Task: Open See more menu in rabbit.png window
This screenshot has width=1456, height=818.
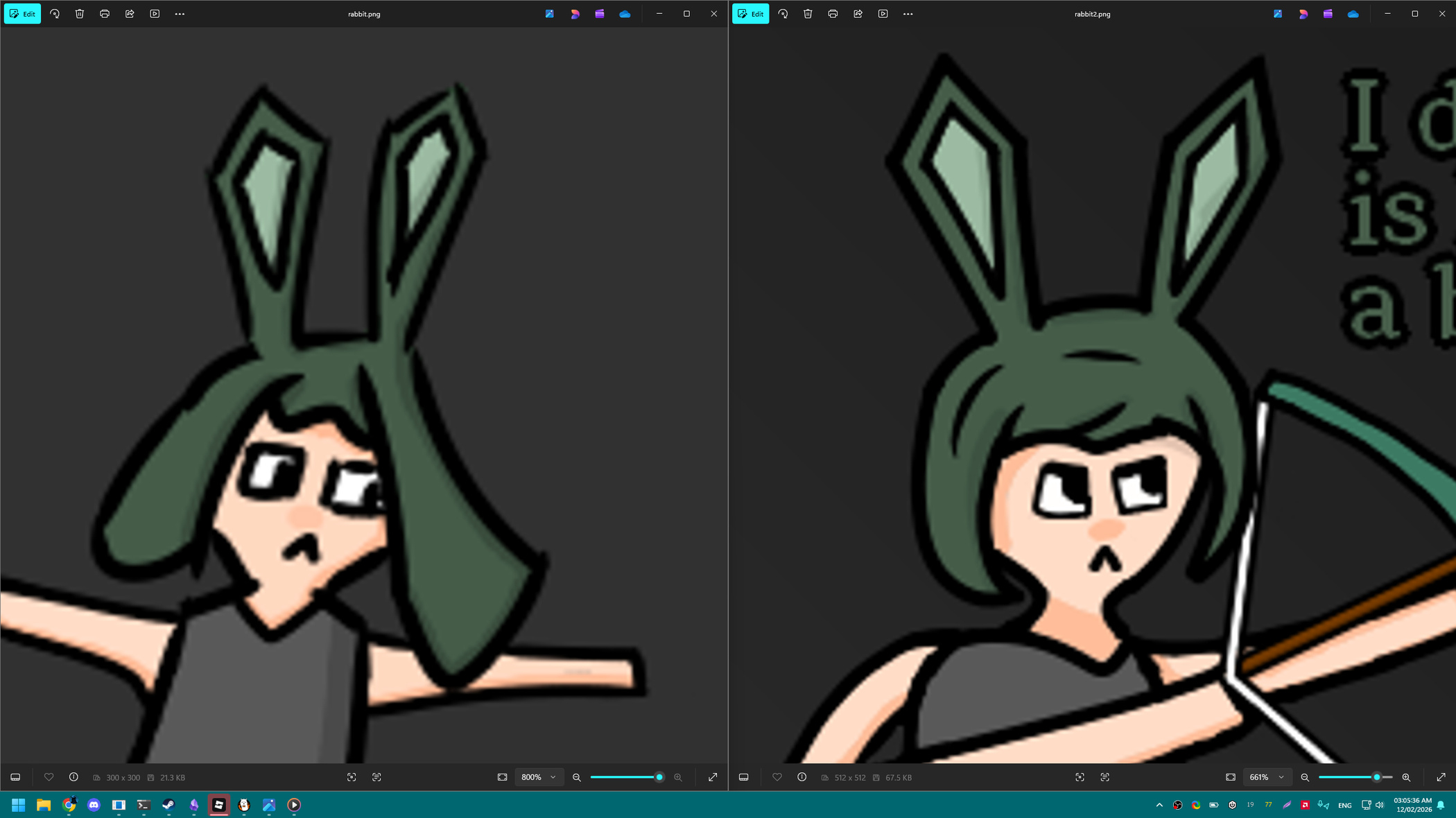Action: 180,14
